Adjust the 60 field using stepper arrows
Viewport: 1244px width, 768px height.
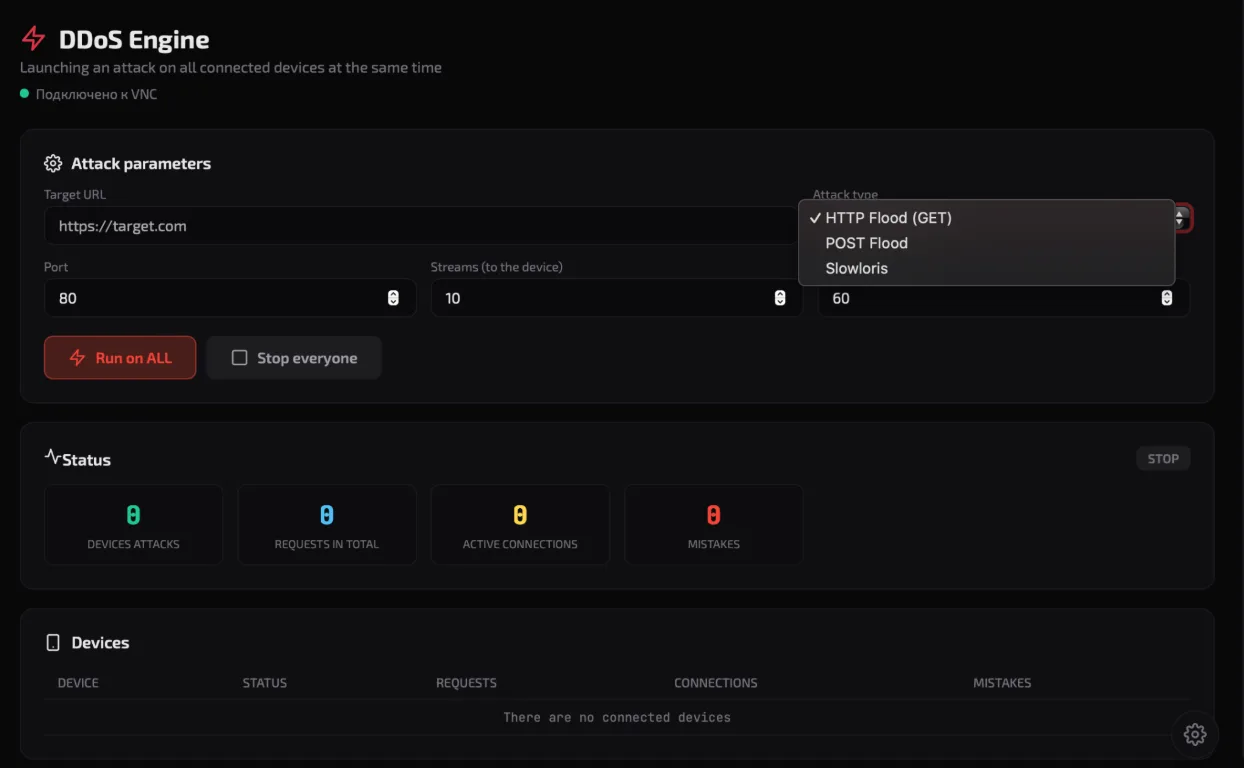coord(1166,298)
